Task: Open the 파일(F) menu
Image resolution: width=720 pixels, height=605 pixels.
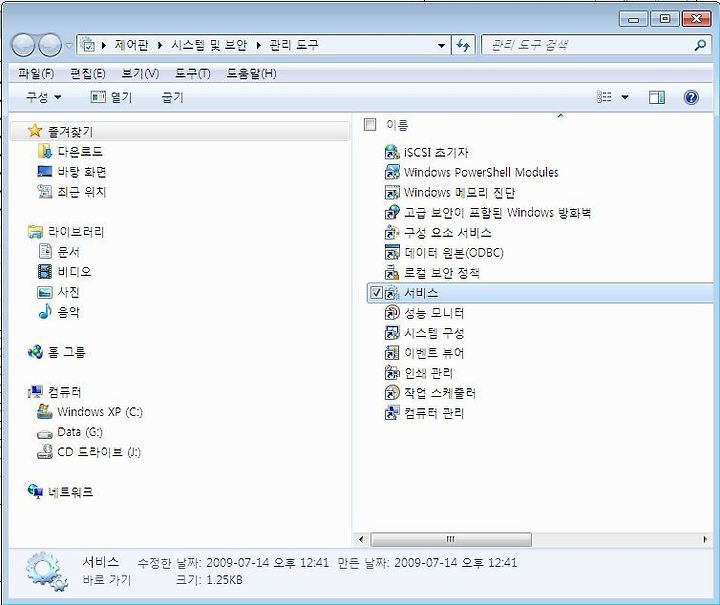Action: [x=36, y=73]
